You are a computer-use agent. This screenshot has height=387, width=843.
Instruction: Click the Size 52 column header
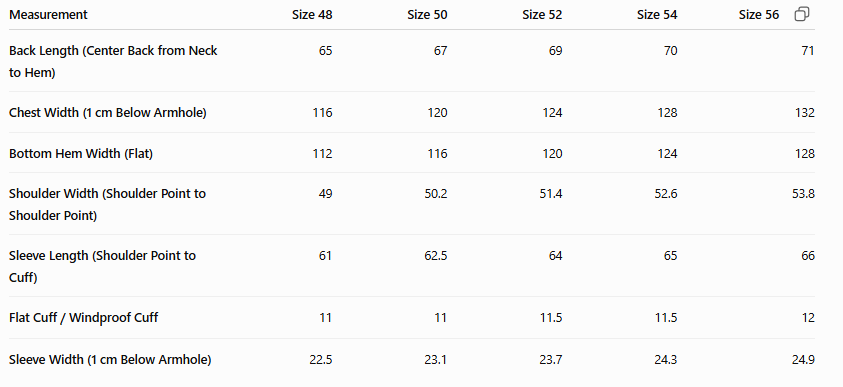coord(542,15)
